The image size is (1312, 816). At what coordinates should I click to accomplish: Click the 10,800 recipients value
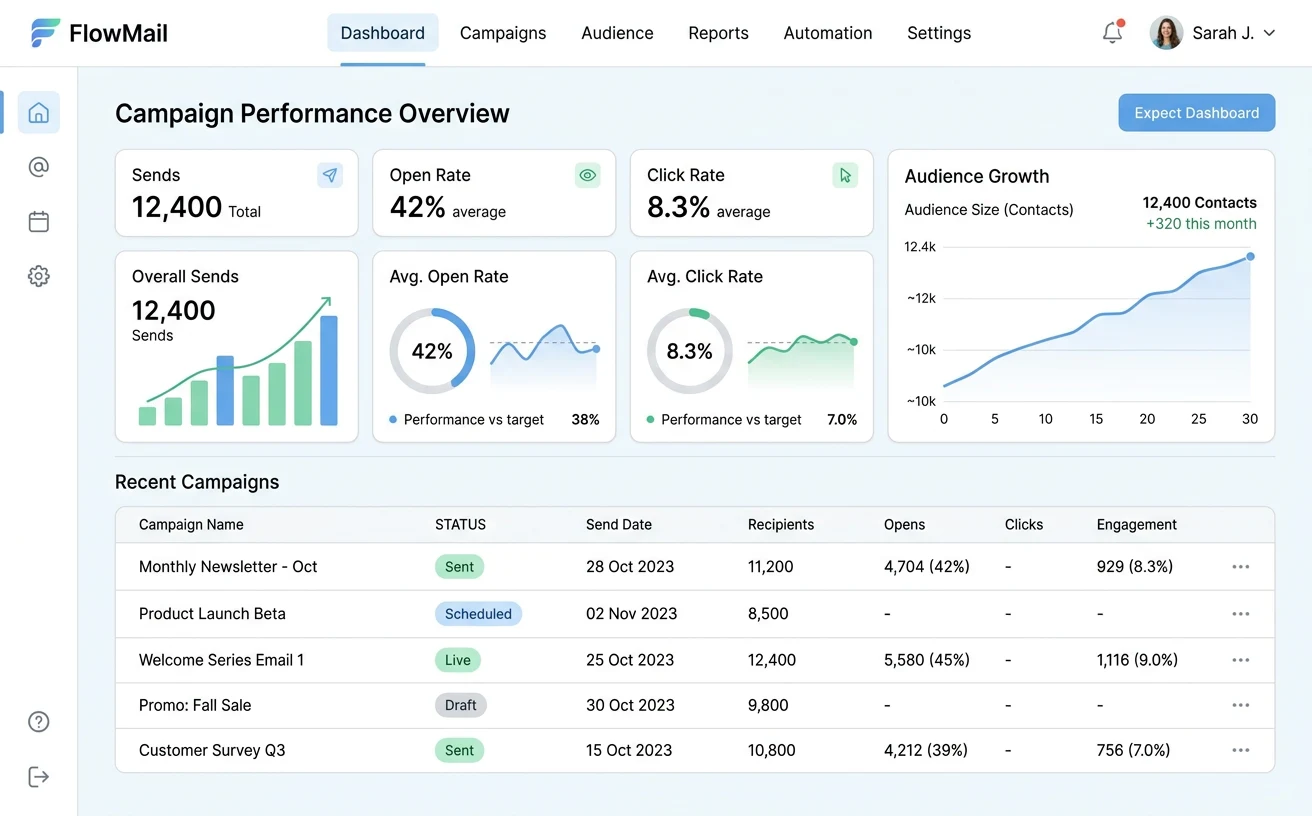tap(772, 750)
